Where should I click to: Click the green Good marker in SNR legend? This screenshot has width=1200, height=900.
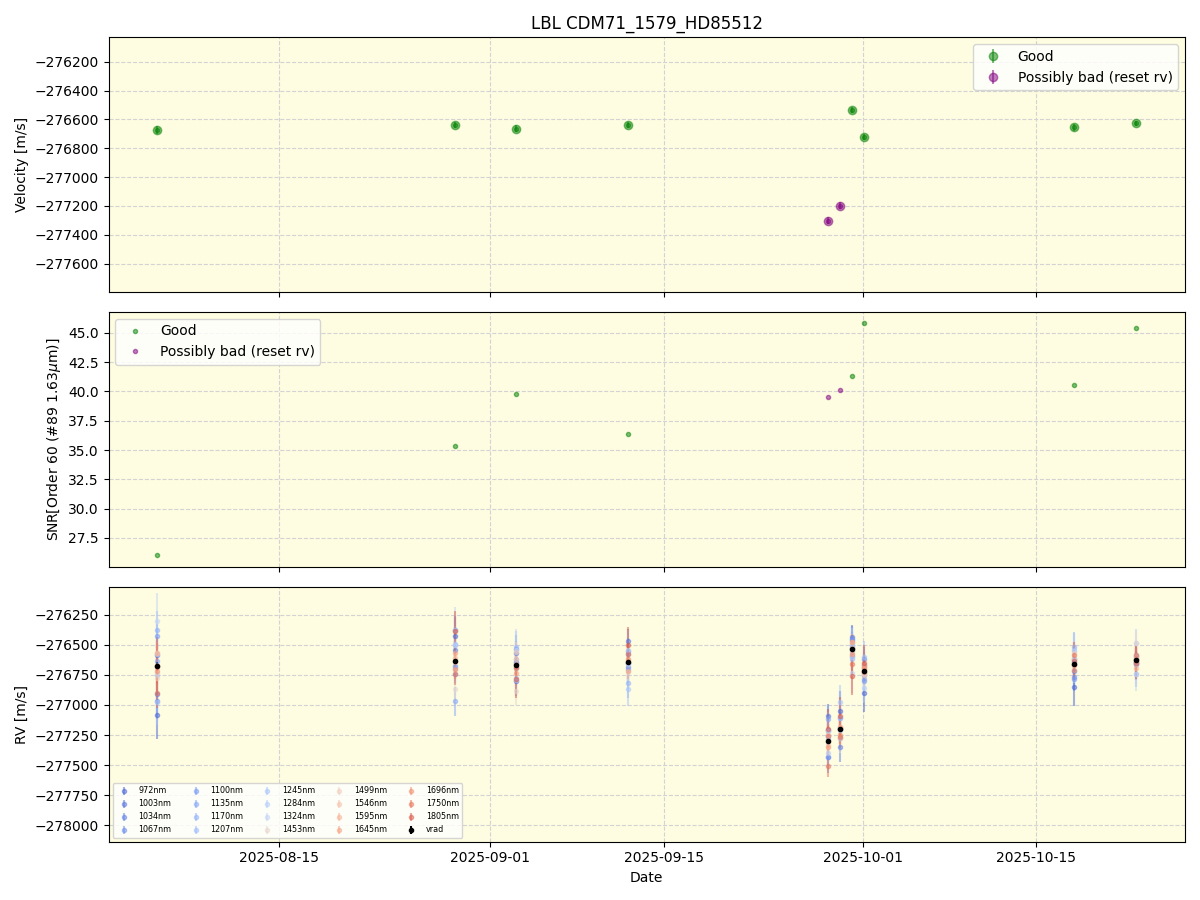135,331
